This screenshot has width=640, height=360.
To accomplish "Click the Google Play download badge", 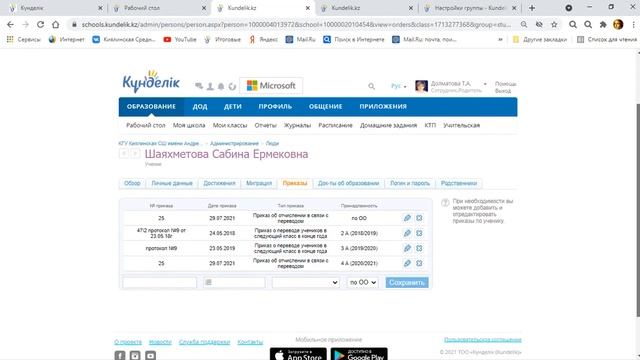I will coord(359,354).
